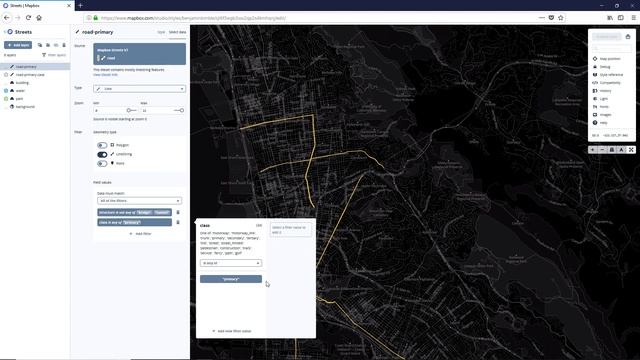This screenshot has width=640, height=360.
Task: Click the color dot of road-primary-case layer
Action: (6, 75)
